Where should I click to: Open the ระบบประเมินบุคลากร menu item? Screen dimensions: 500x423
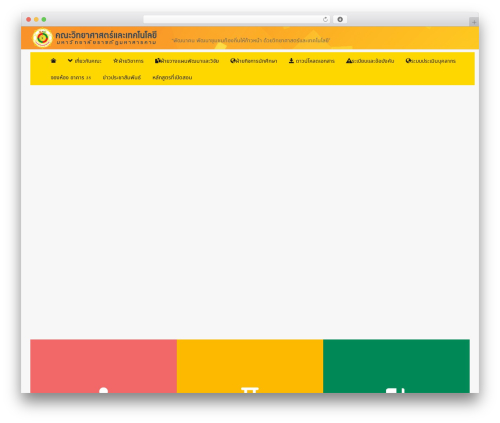[x=431, y=61]
